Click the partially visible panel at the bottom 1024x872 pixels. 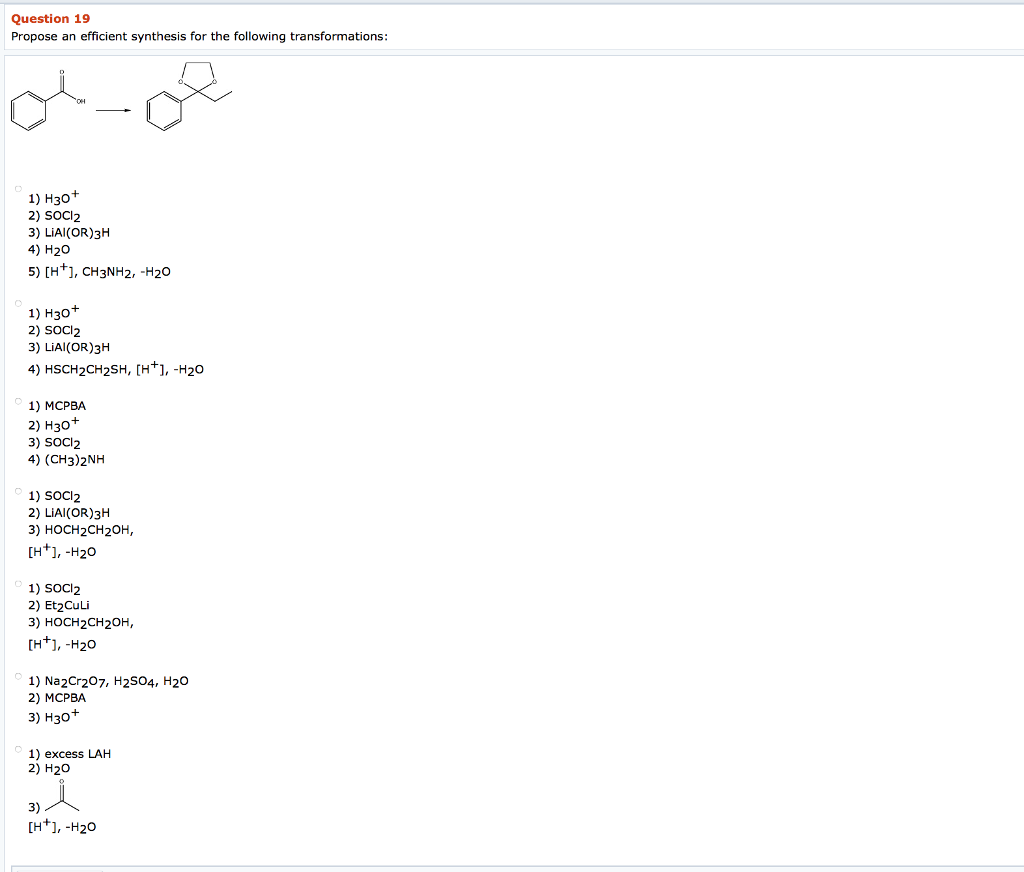click(512, 866)
